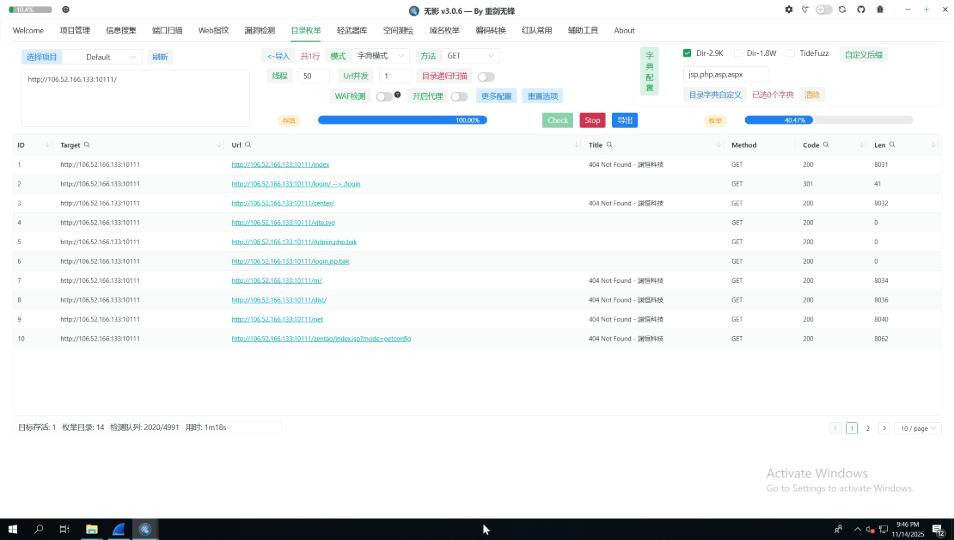
Task: Sort by the Len column arrows
Action: [x=933, y=145]
